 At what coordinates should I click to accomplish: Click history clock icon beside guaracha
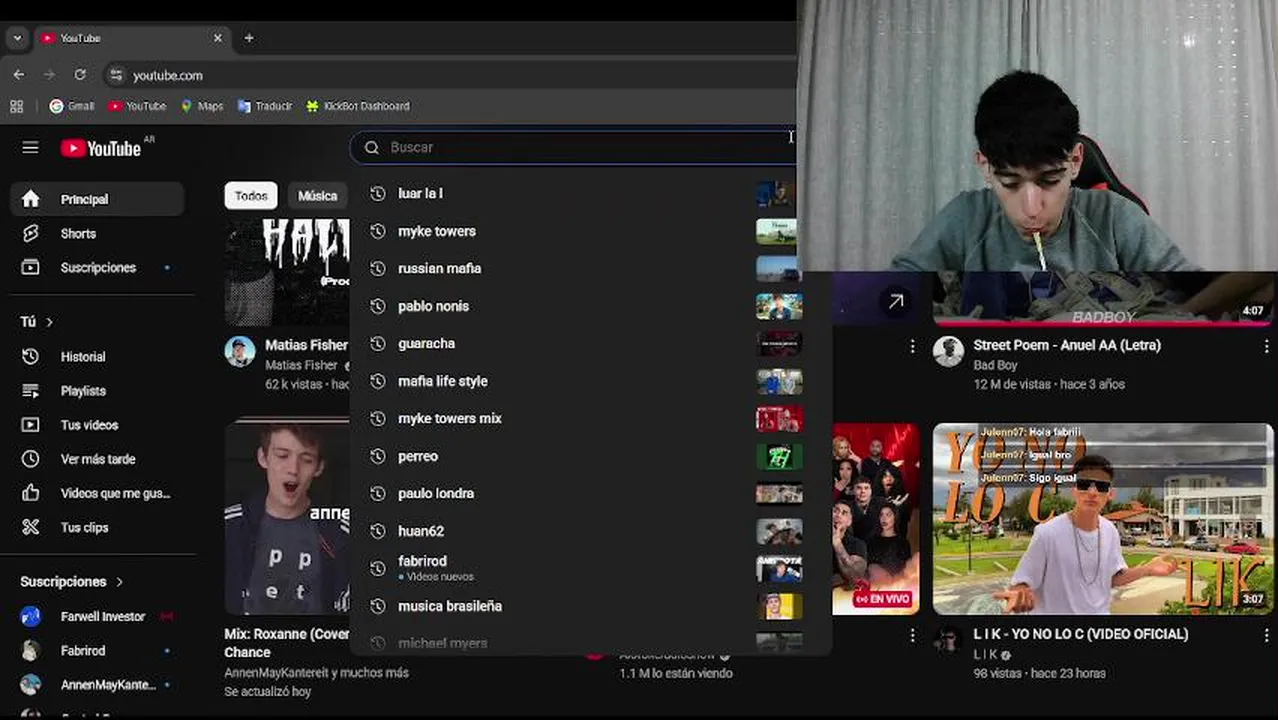[x=377, y=343]
